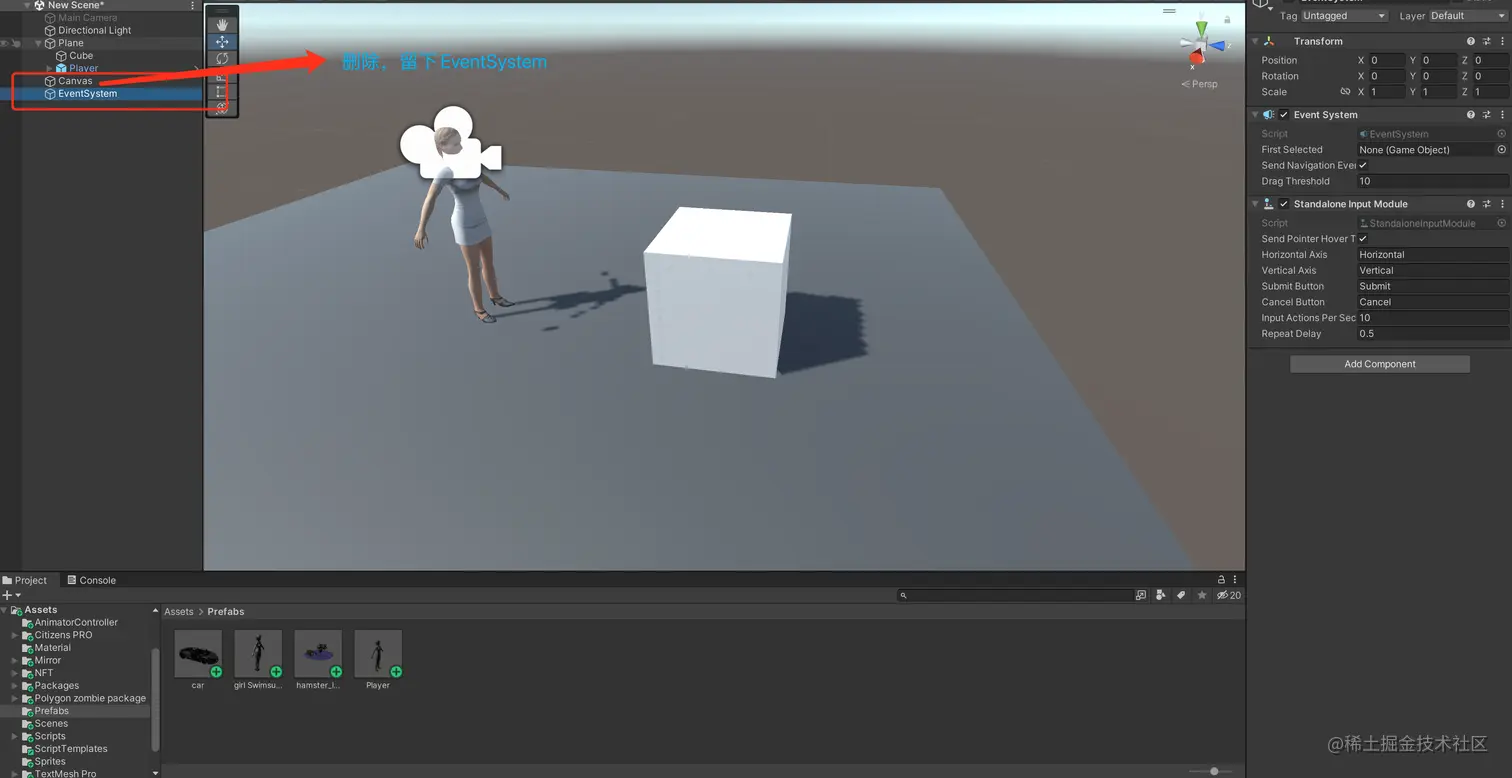Screen dimensions: 1512x778
Task: Click the Project search-by-type icon
Action: 1160,595
